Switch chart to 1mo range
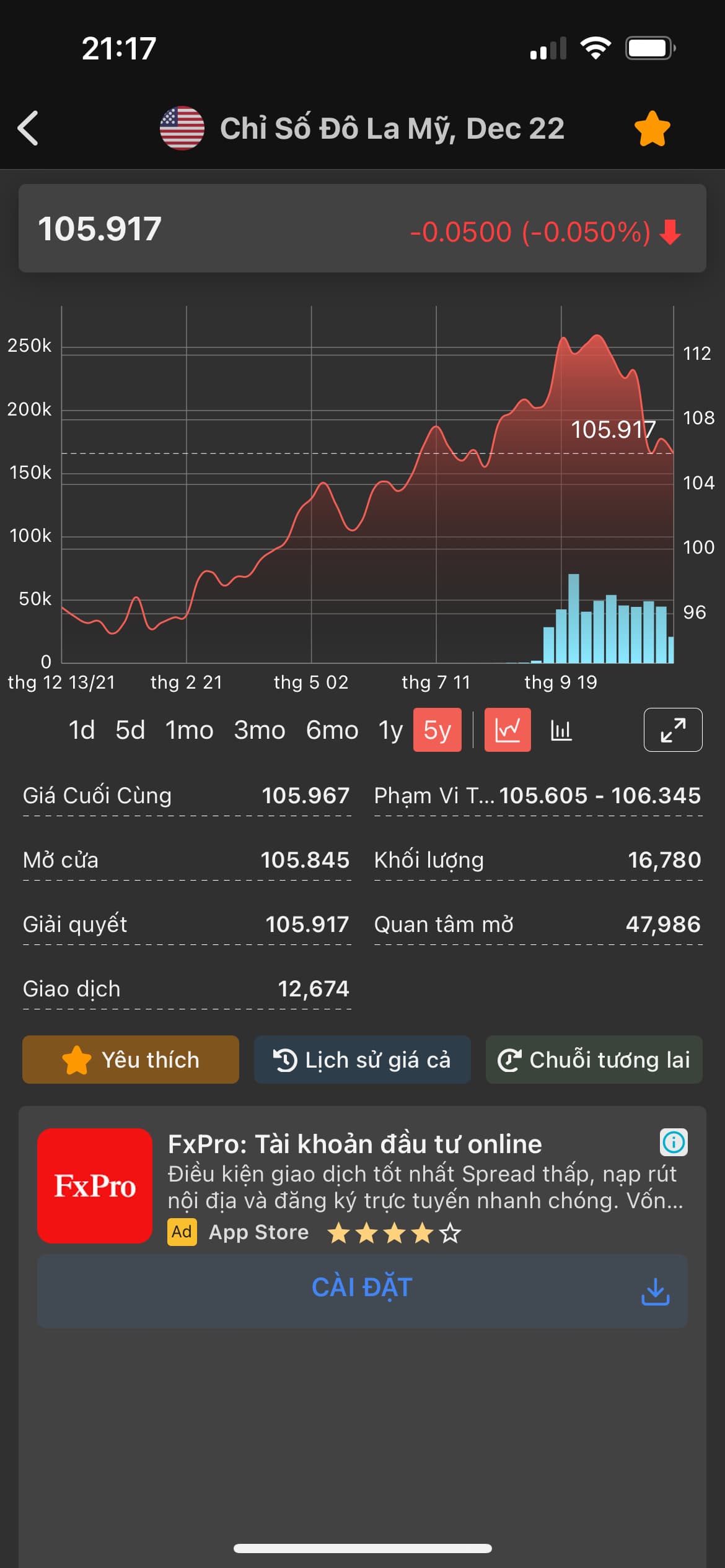 [x=189, y=730]
